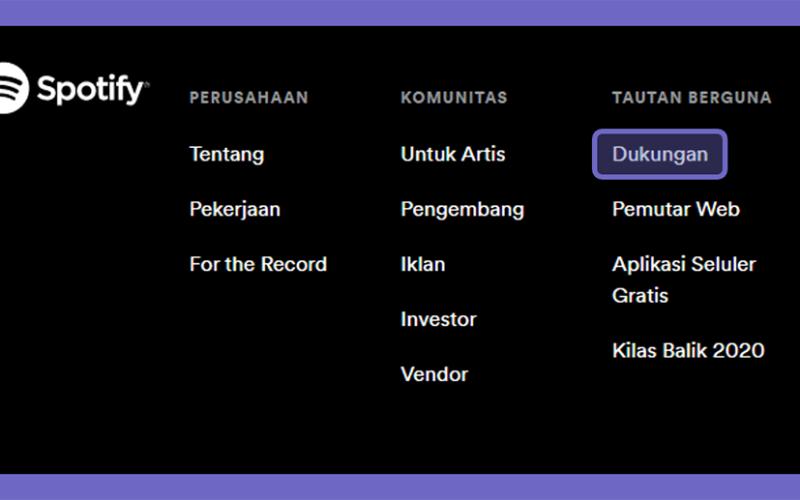
Task: Open the Tentang link
Action: click(x=227, y=154)
